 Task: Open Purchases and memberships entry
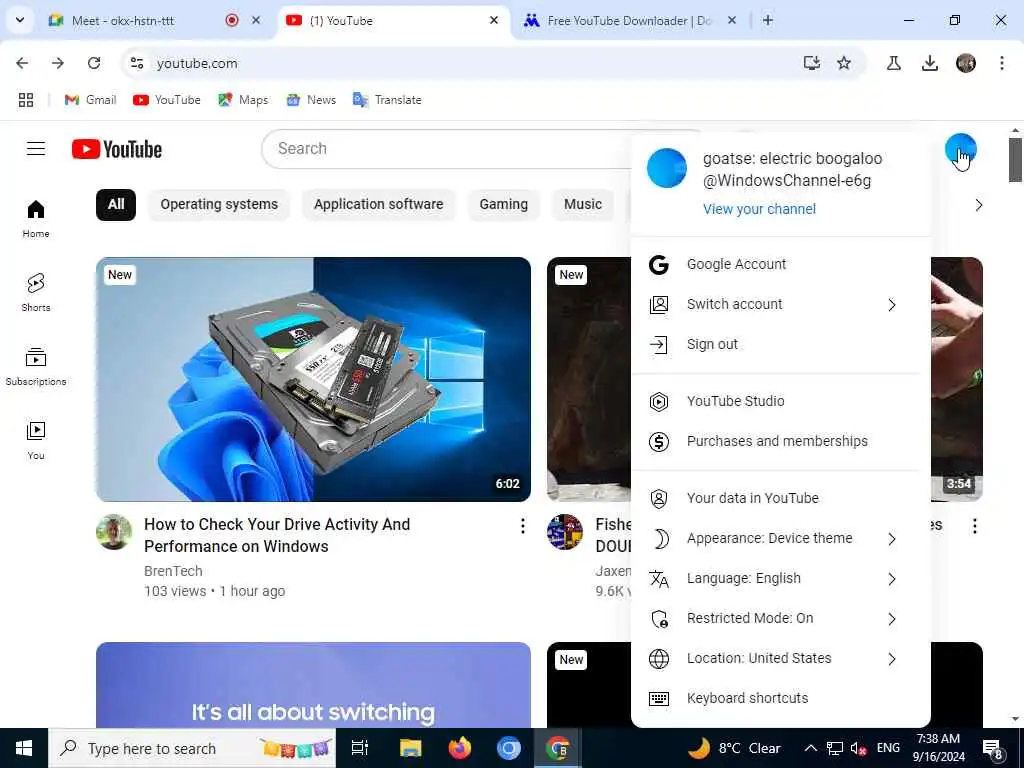(780, 441)
